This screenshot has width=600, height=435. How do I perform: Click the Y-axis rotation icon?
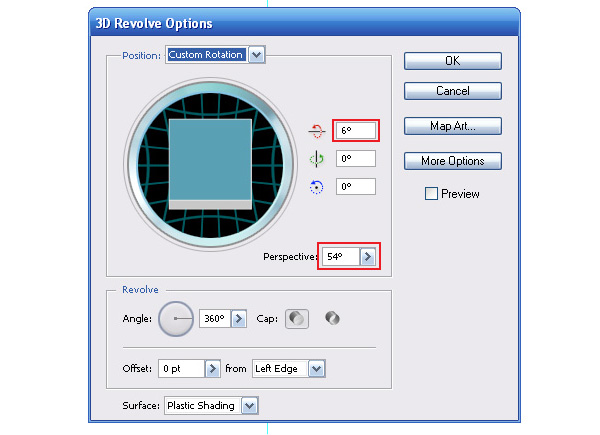(316, 159)
